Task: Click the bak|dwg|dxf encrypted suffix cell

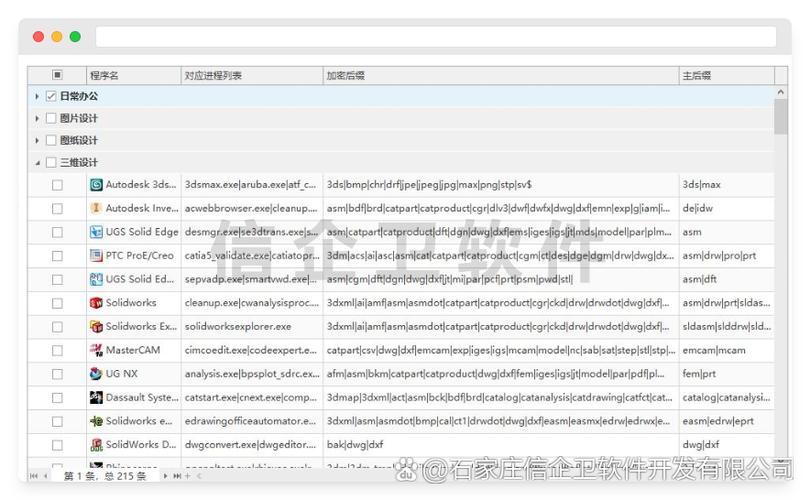Action: (501, 445)
